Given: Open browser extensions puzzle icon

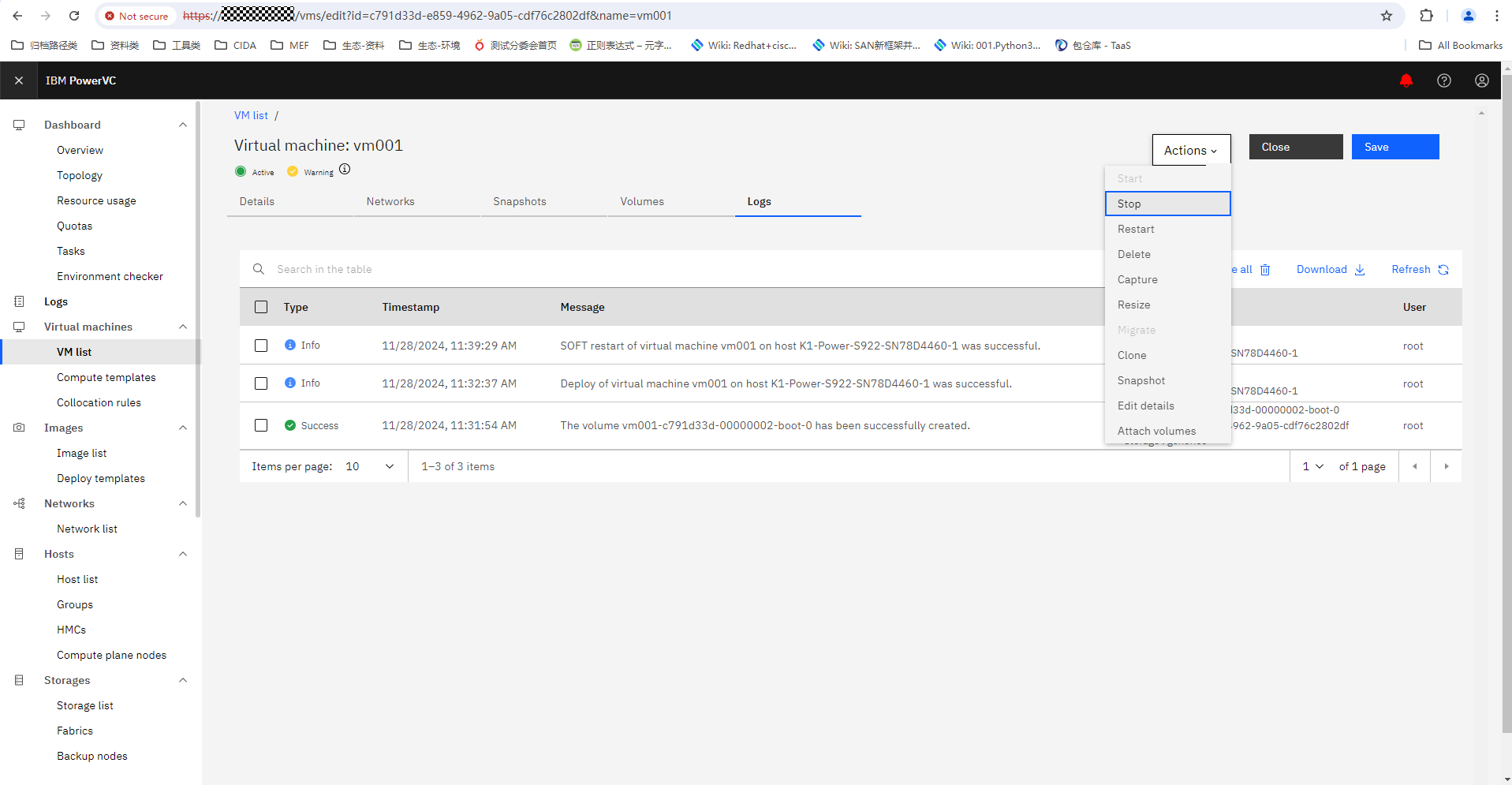Looking at the screenshot, I should [1426, 16].
